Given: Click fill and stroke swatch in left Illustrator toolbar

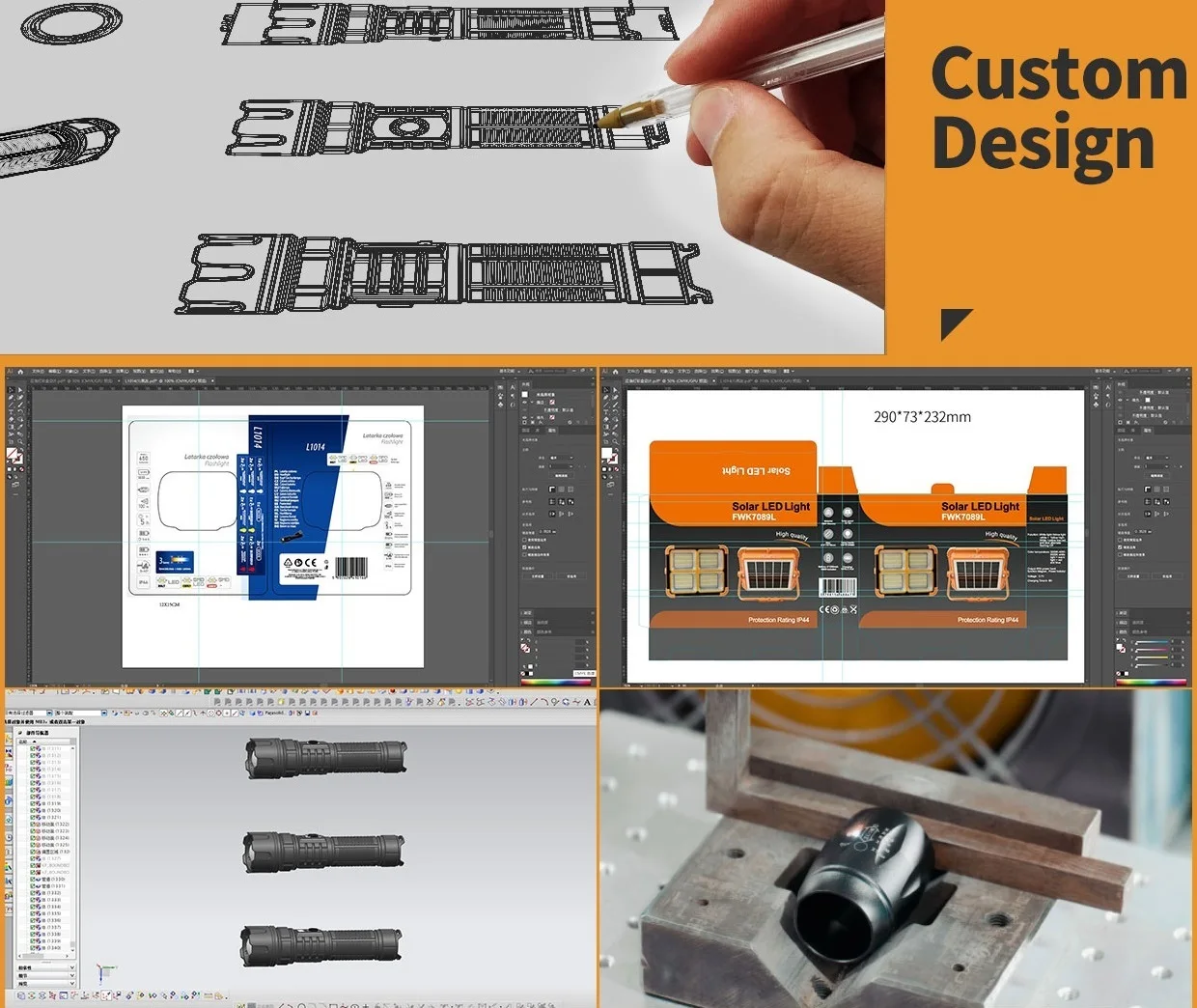Looking at the screenshot, I should point(14,456).
